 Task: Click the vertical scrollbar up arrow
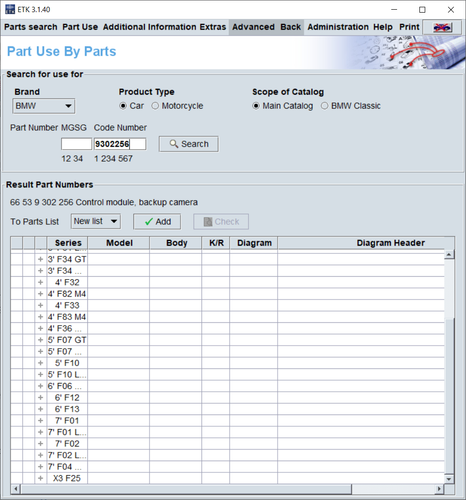coord(449,255)
